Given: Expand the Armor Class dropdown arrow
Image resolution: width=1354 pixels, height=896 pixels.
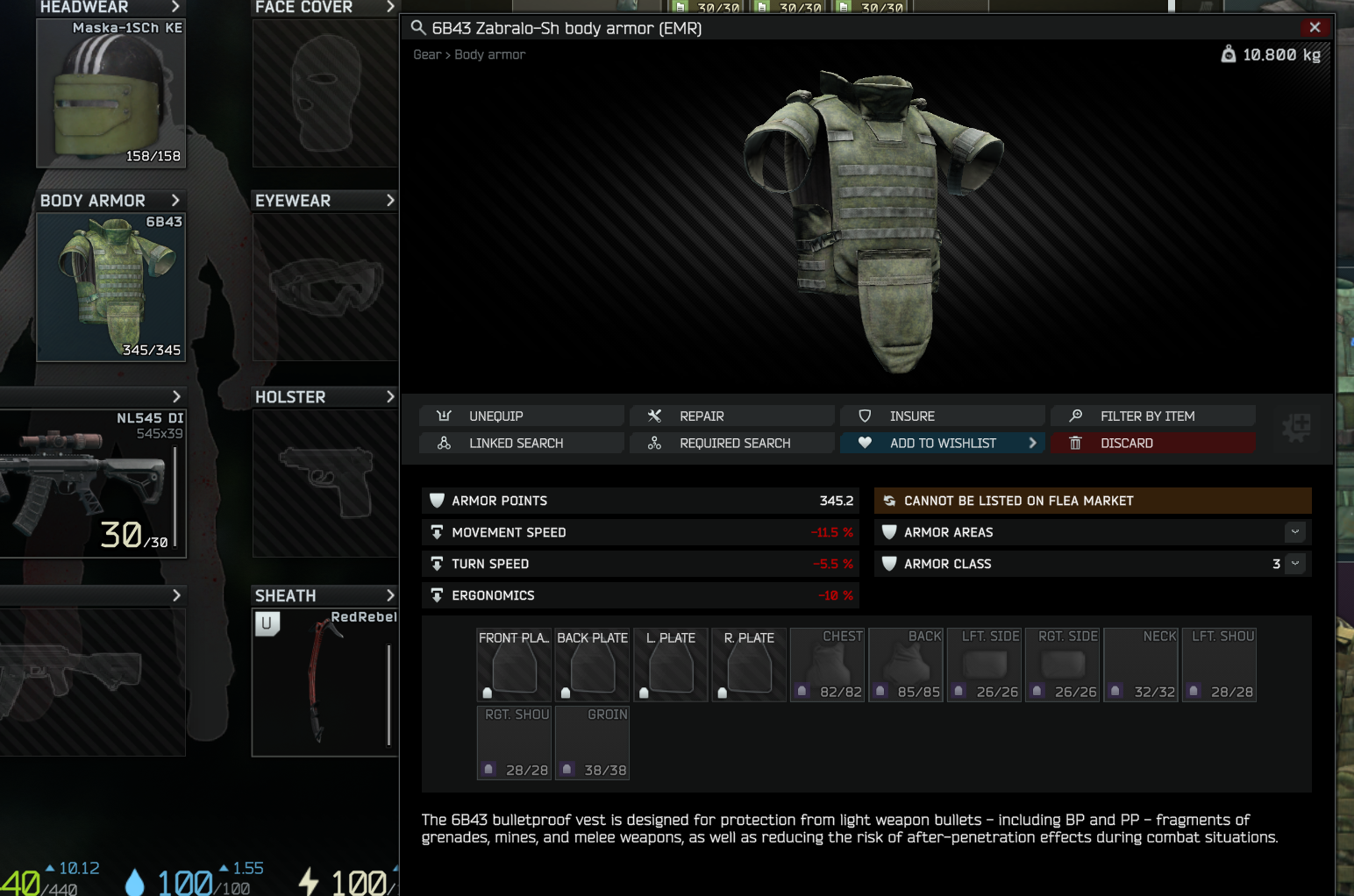Looking at the screenshot, I should [1295, 564].
